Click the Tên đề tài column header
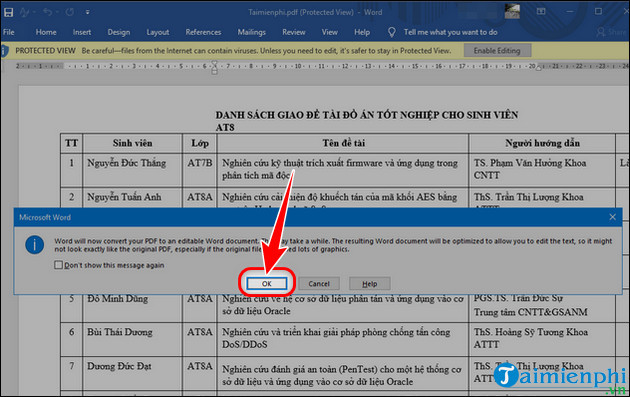630x397 pixels. pyautogui.click(x=344, y=143)
